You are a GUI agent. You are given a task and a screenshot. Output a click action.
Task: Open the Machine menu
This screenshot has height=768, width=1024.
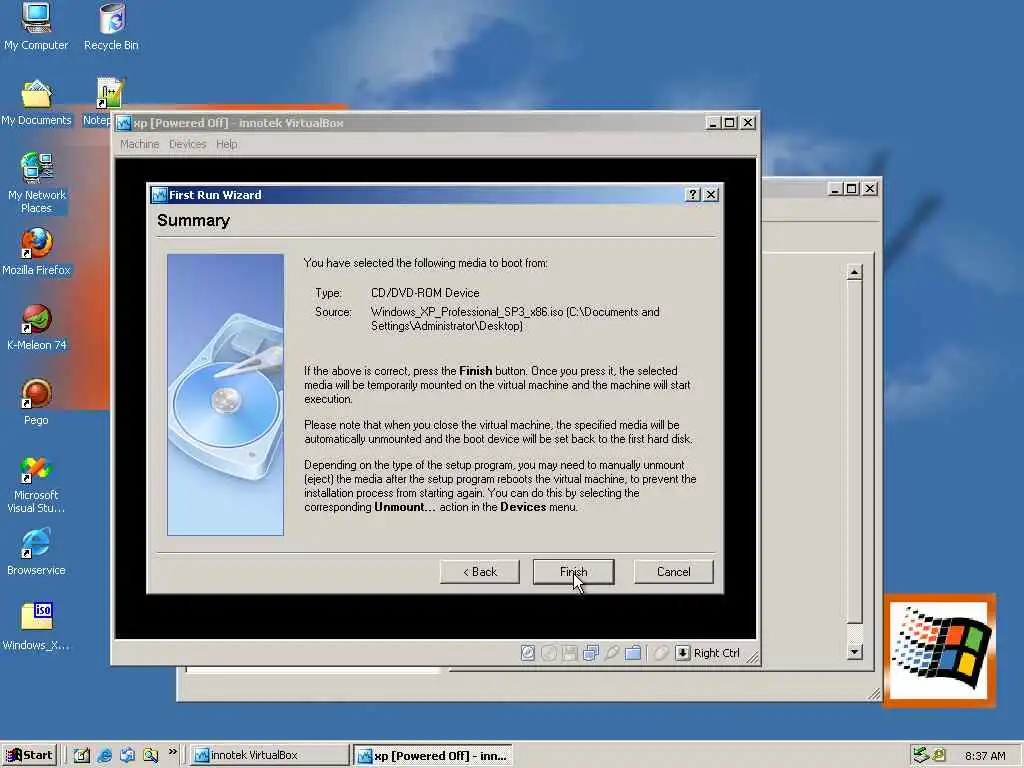(139, 144)
